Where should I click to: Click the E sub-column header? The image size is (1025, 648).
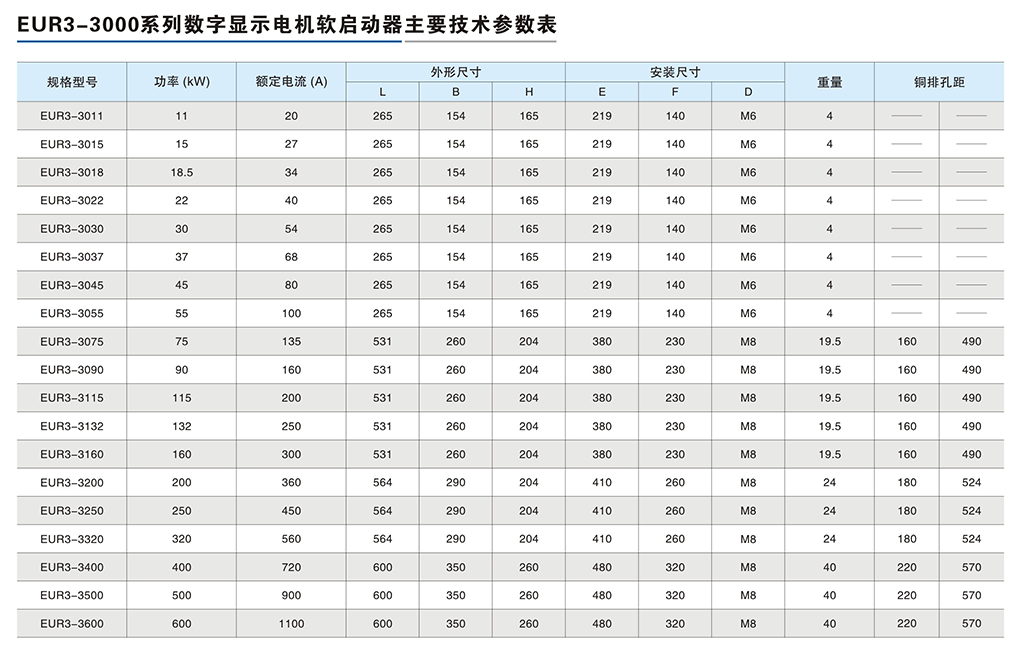pyautogui.click(x=601, y=91)
